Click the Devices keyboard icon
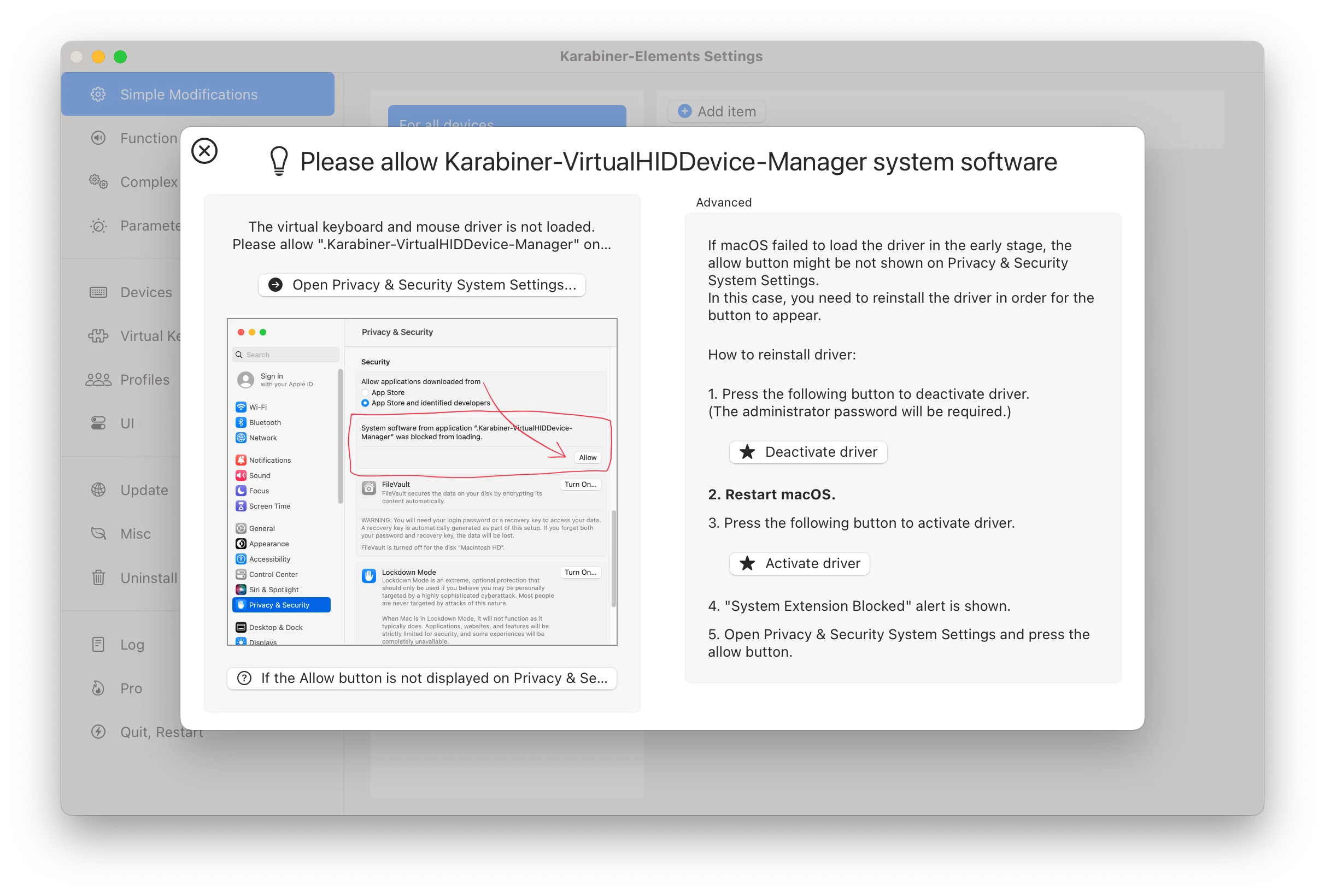This screenshot has height=896, width=1325. click(x=98, y=292)
